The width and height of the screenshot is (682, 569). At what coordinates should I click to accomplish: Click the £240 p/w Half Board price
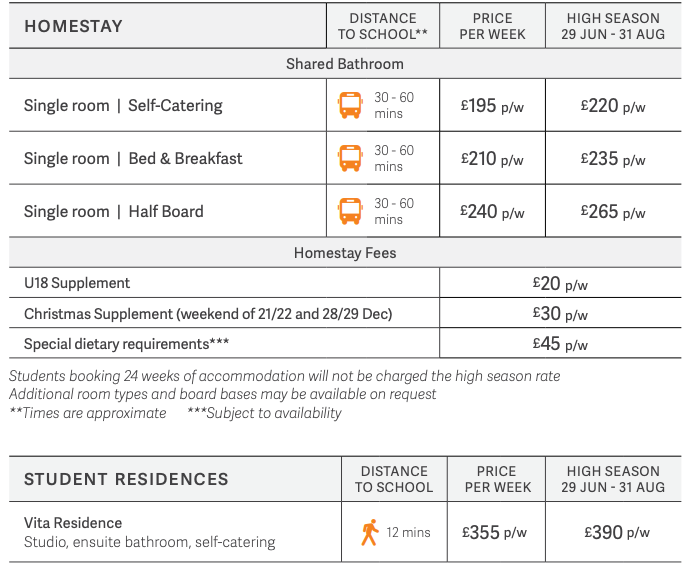pyautogui.click(x=492, y=212)
